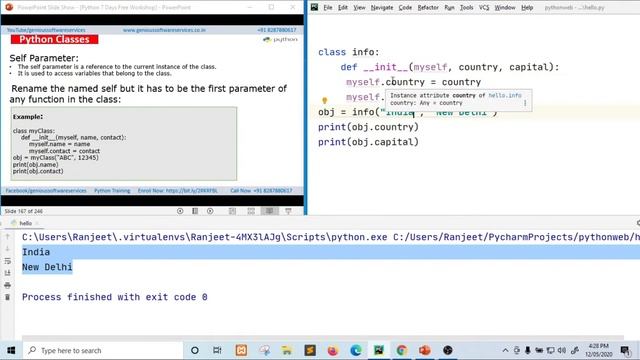Open the File menu in PyCharm

[x=328, y=7]
